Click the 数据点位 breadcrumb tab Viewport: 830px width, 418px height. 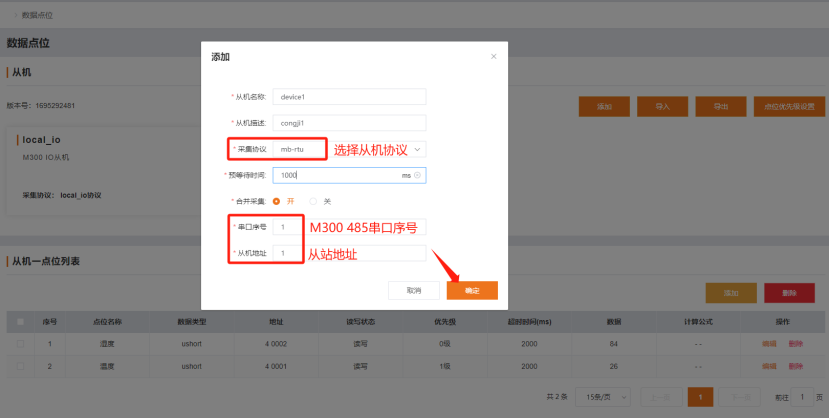[x=36, y=15]
